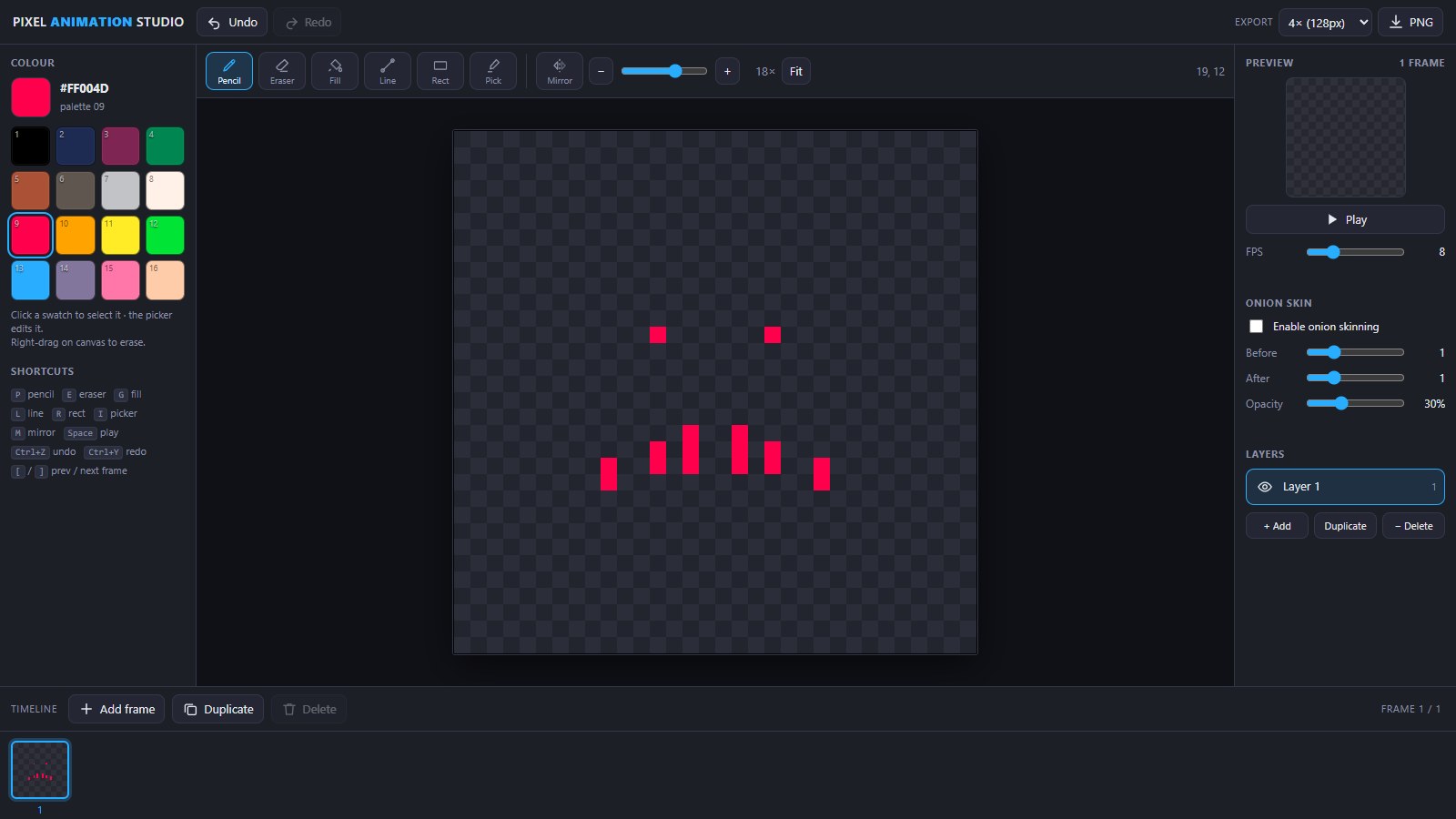Image resolution: width=1456 pixels, height=819 pixels.
Task: Fit the canvas to view
Action: 796,71
